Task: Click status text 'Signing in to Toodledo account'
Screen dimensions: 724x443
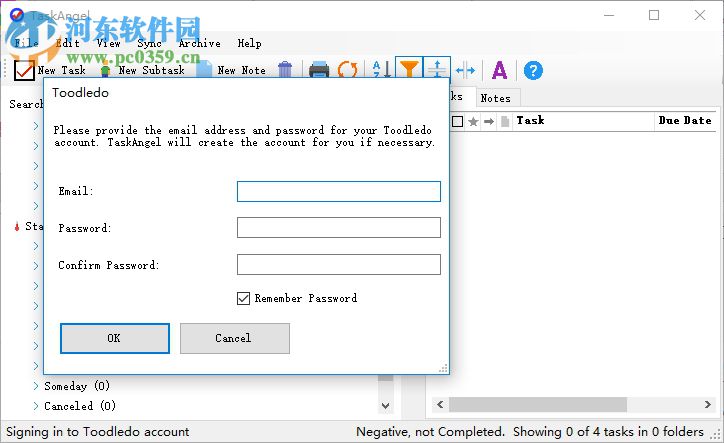Action: click(x=97, y=431)
